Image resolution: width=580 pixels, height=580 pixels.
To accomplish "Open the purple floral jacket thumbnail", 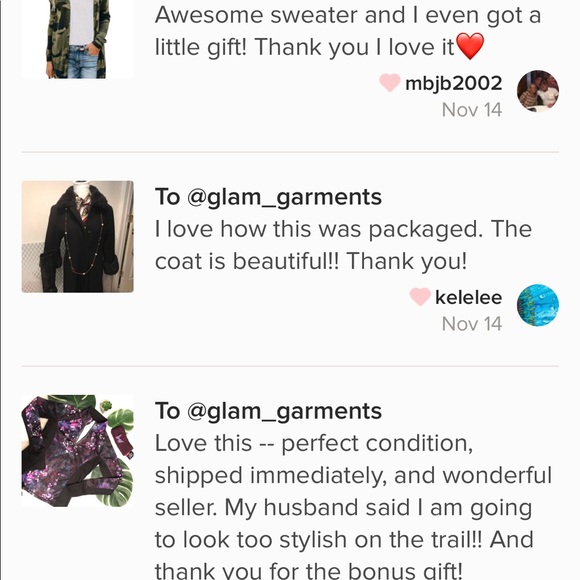I will 77,451.
